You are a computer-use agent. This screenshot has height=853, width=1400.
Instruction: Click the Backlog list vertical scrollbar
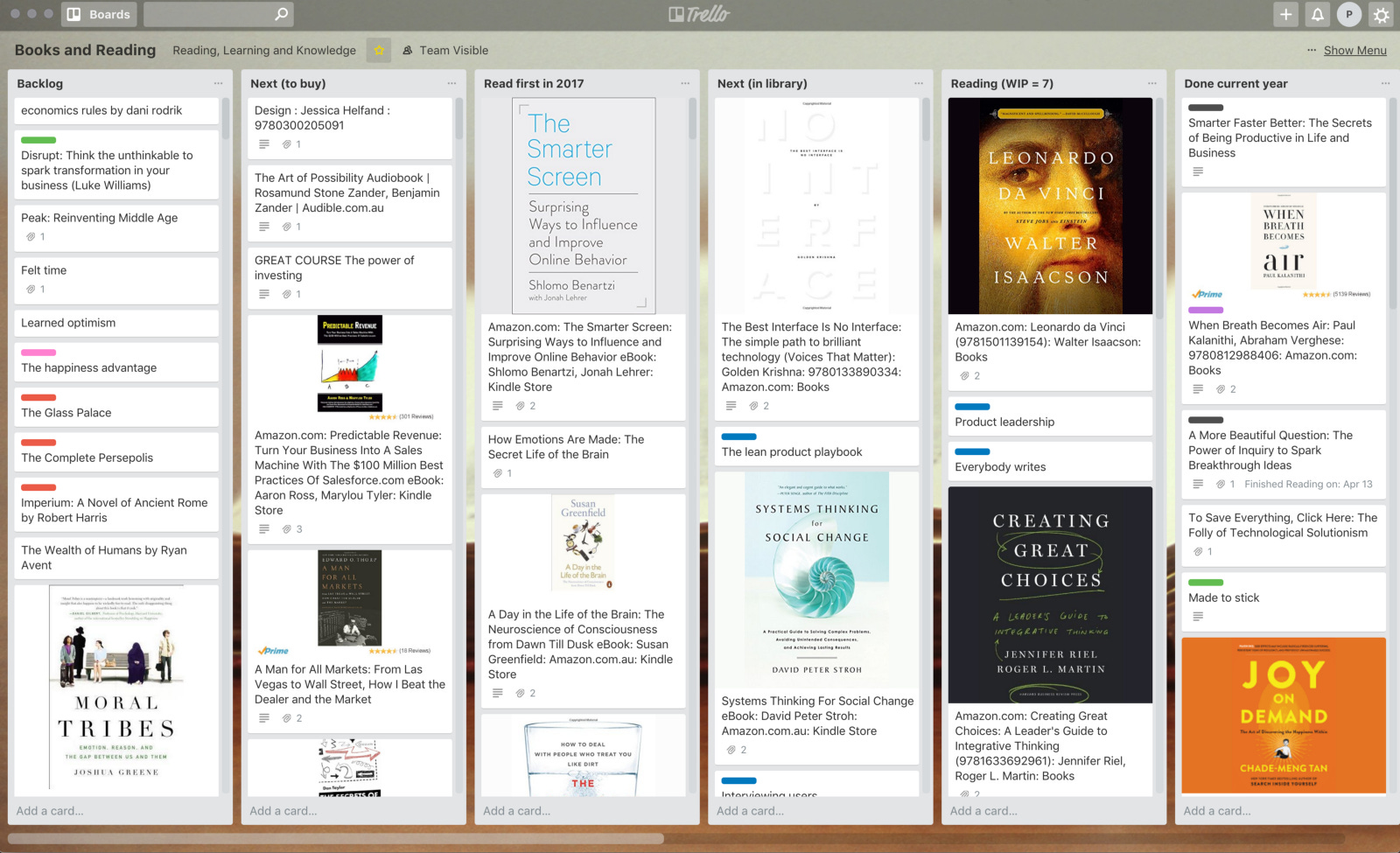point(226,118)
